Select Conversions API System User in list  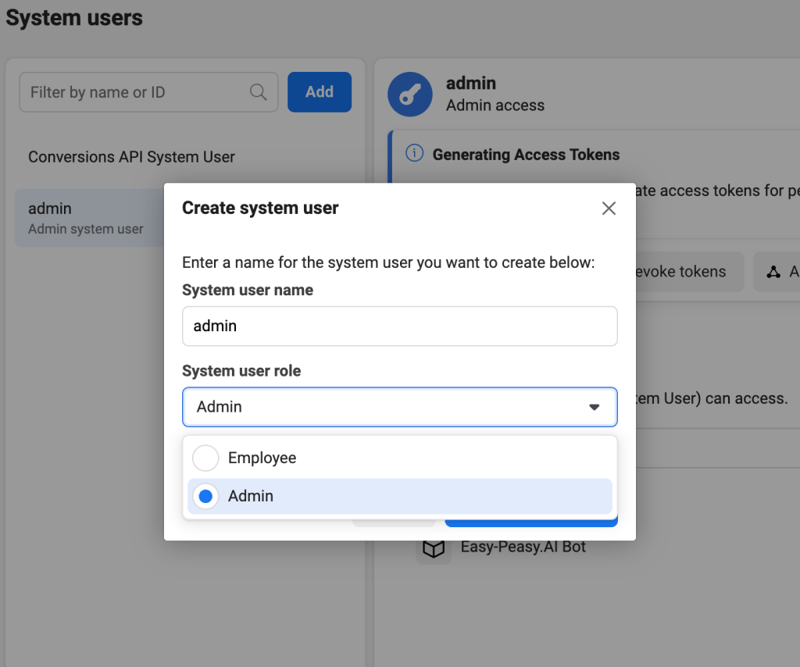tap(131, 157)
